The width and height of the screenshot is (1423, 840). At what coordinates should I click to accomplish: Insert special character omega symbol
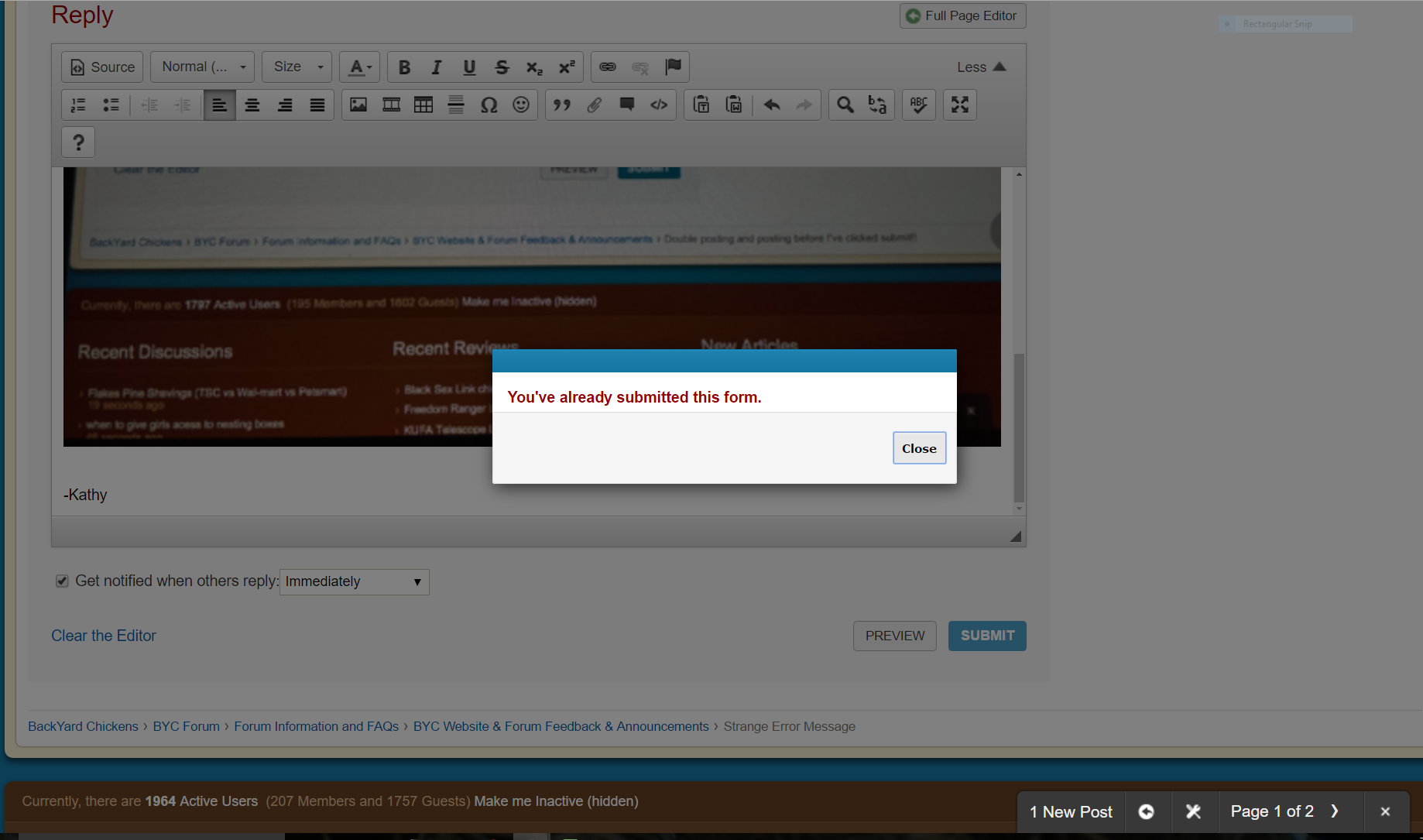click(489, 105)
